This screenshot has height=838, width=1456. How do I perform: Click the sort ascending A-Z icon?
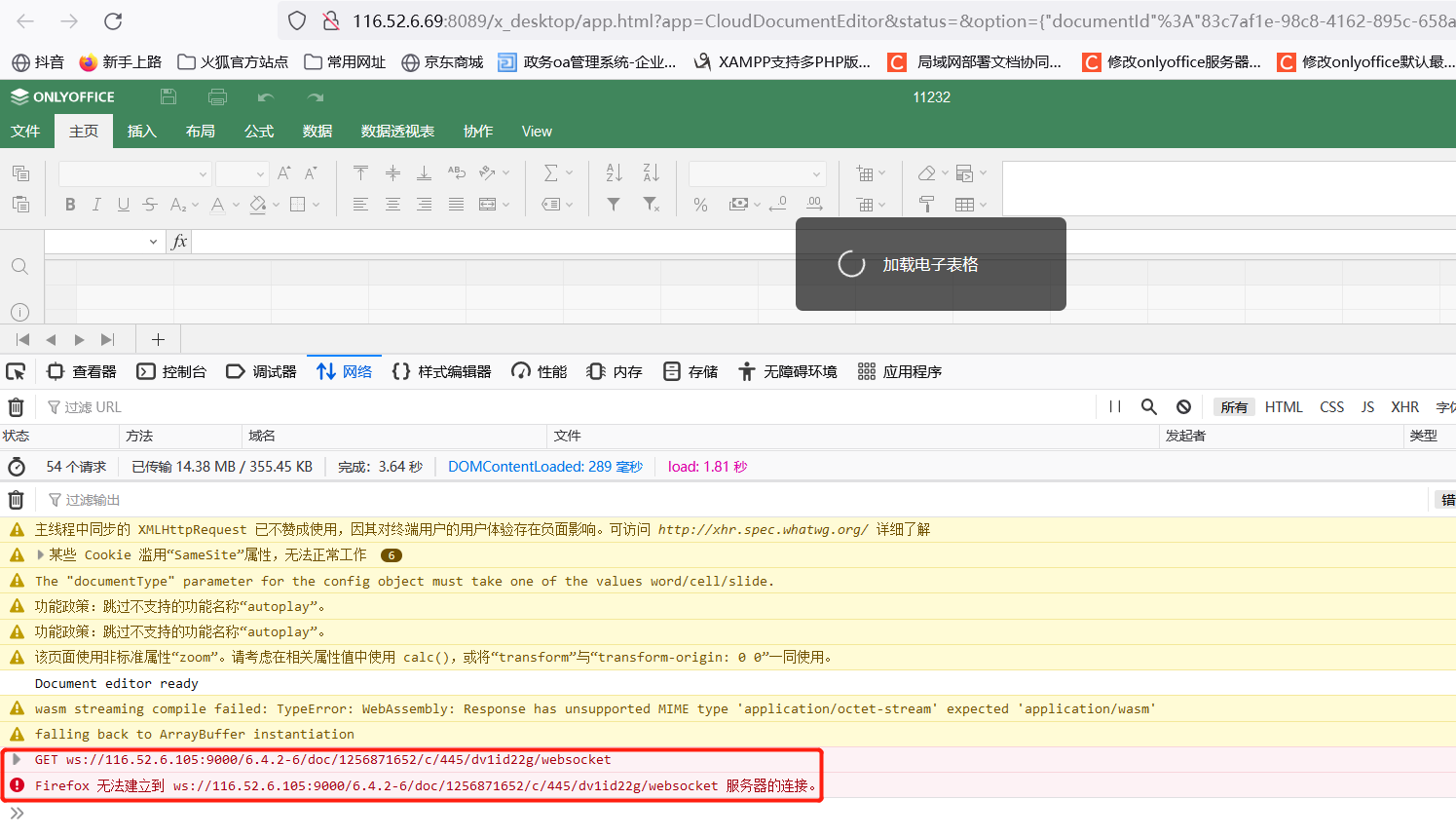tap(614, 172)
